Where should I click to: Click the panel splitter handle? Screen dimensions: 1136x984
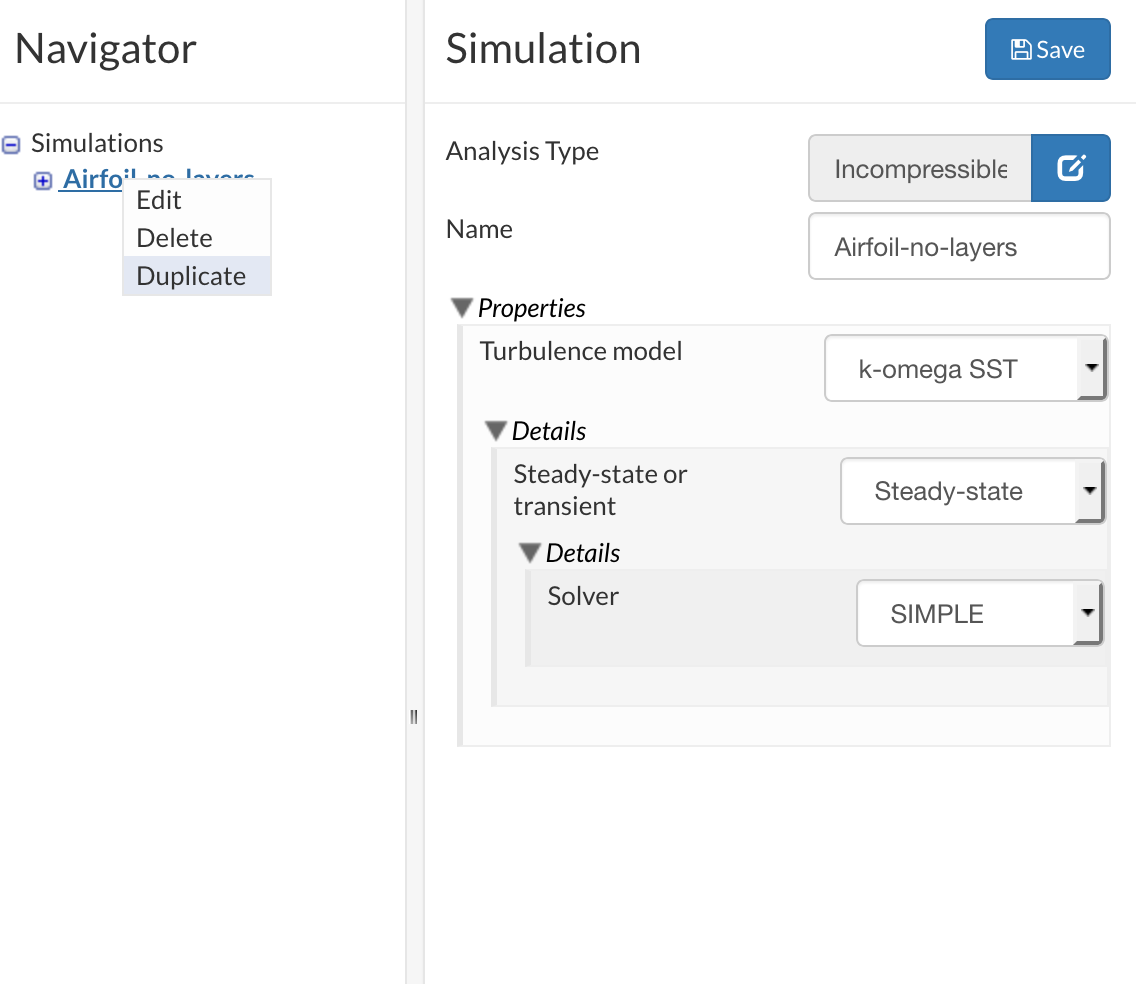tap(414, 716)
